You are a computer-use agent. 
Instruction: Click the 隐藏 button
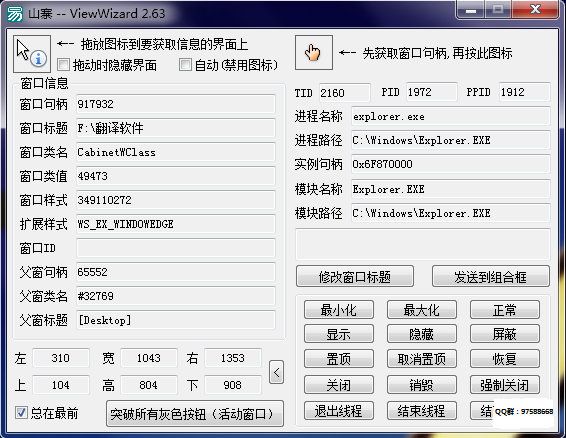422,334
